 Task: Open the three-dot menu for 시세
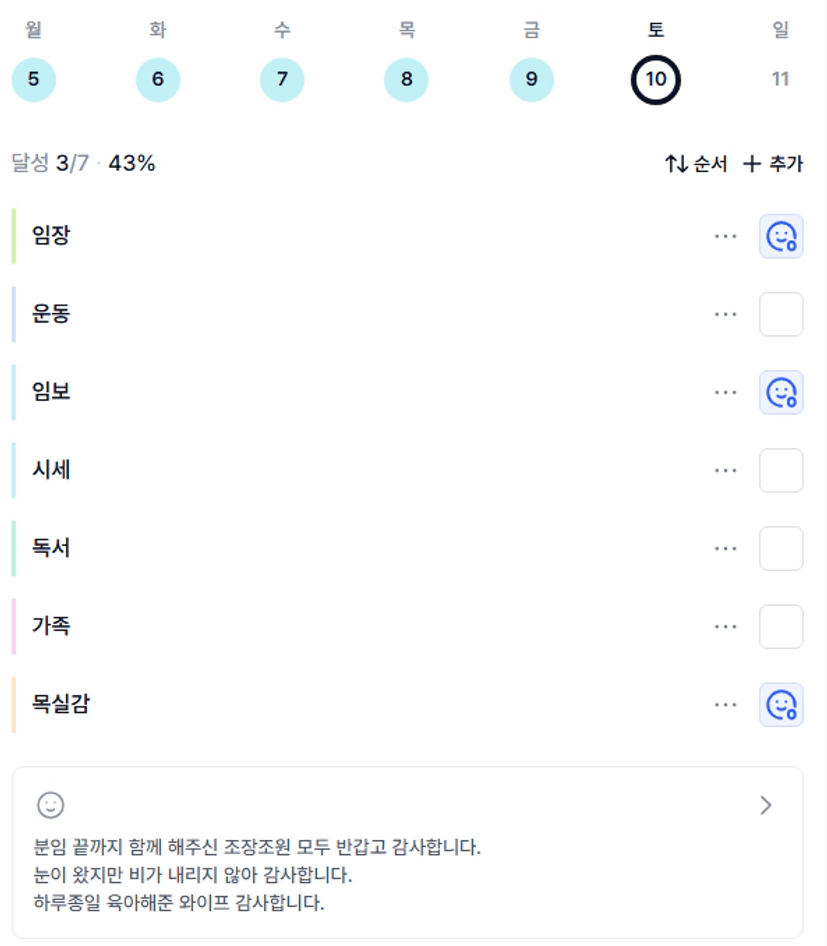[x=726, y=470]
